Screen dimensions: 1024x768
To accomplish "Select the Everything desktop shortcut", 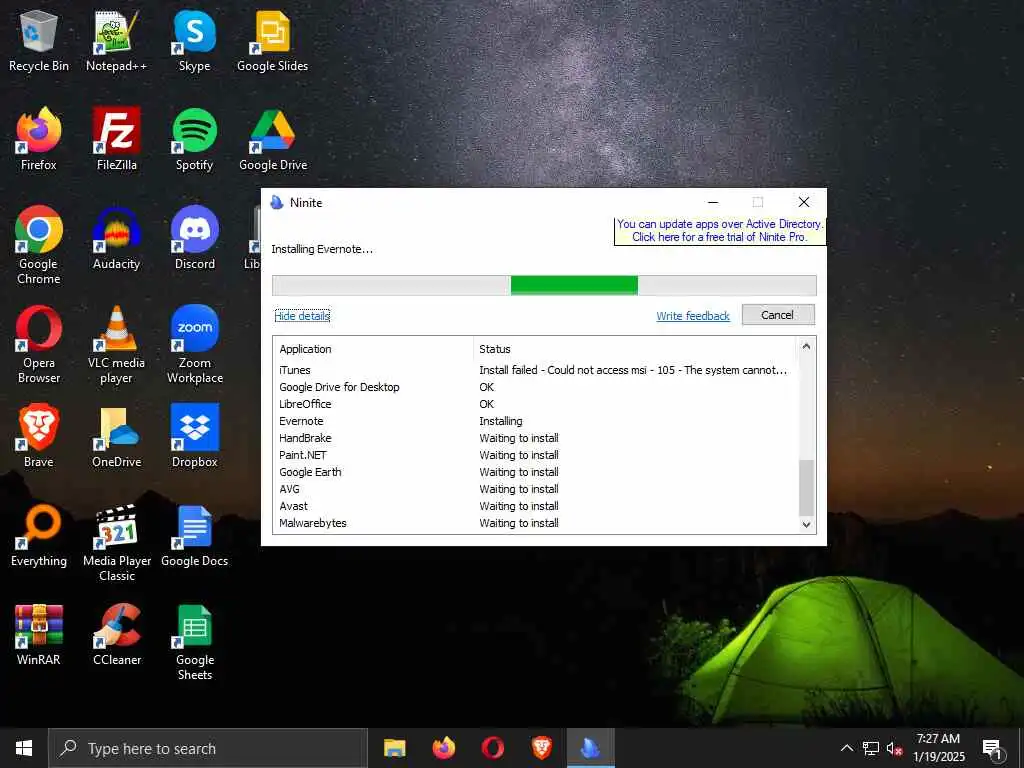I will point(39,536).
